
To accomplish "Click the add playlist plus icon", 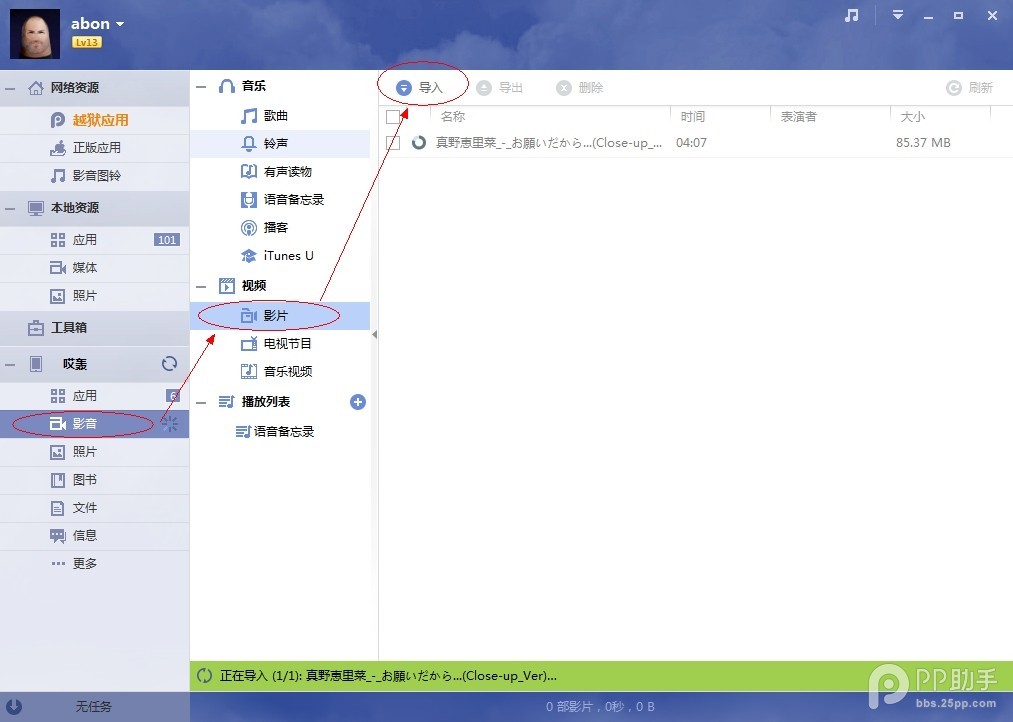I will (x=357, y=401).
